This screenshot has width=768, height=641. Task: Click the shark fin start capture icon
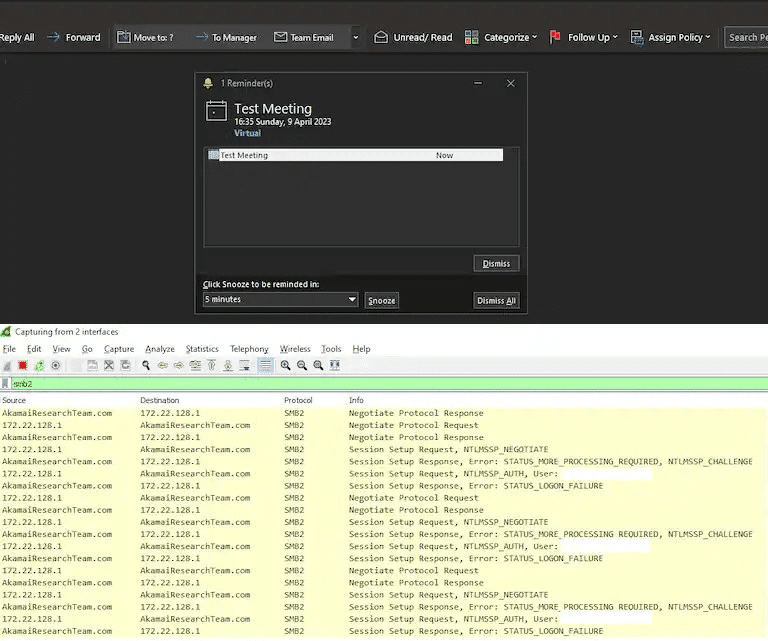pos(7,365)
